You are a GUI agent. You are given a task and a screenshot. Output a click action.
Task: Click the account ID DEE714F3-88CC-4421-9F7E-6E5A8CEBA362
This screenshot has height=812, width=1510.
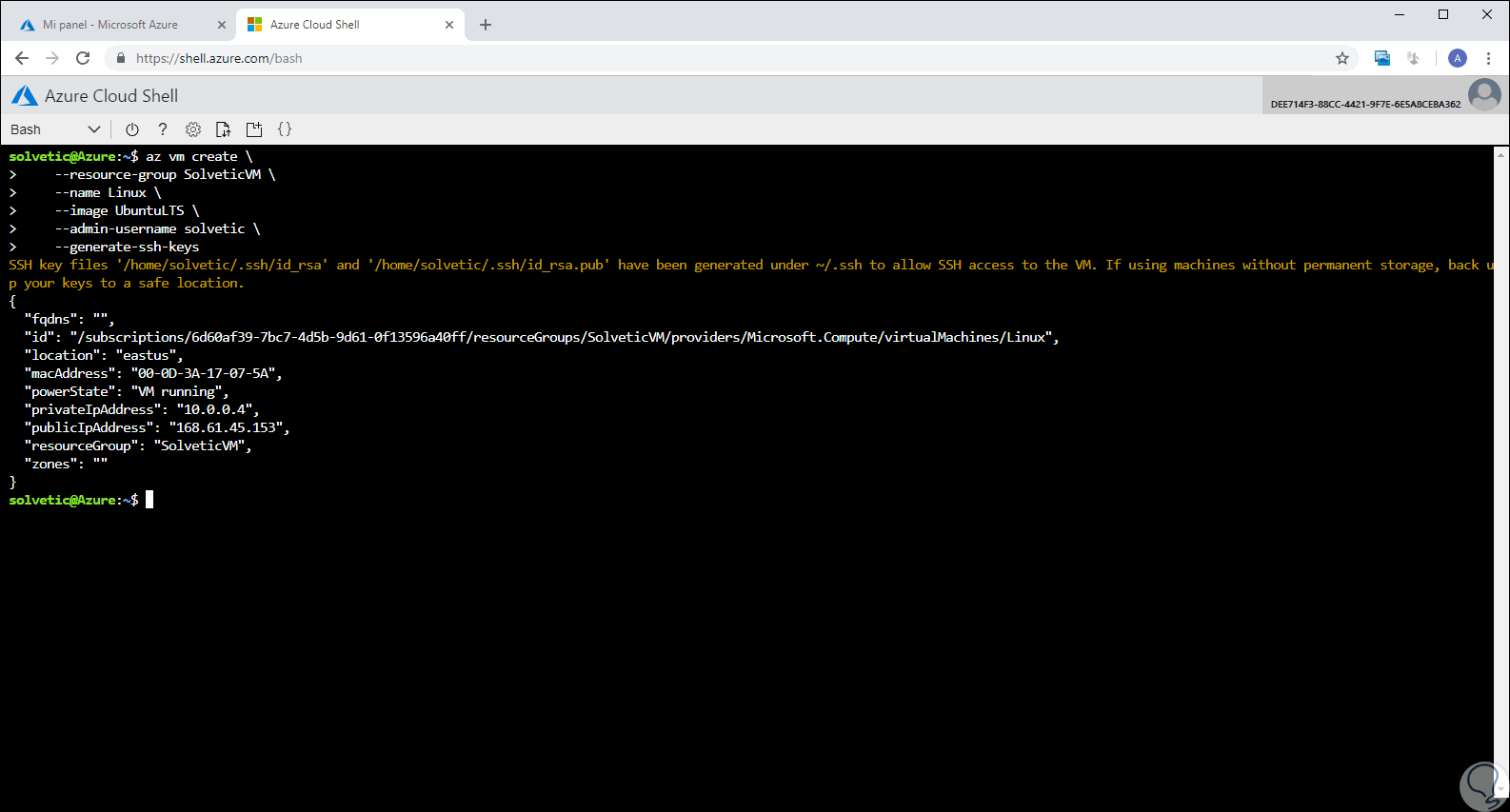tap(1365, 104)
